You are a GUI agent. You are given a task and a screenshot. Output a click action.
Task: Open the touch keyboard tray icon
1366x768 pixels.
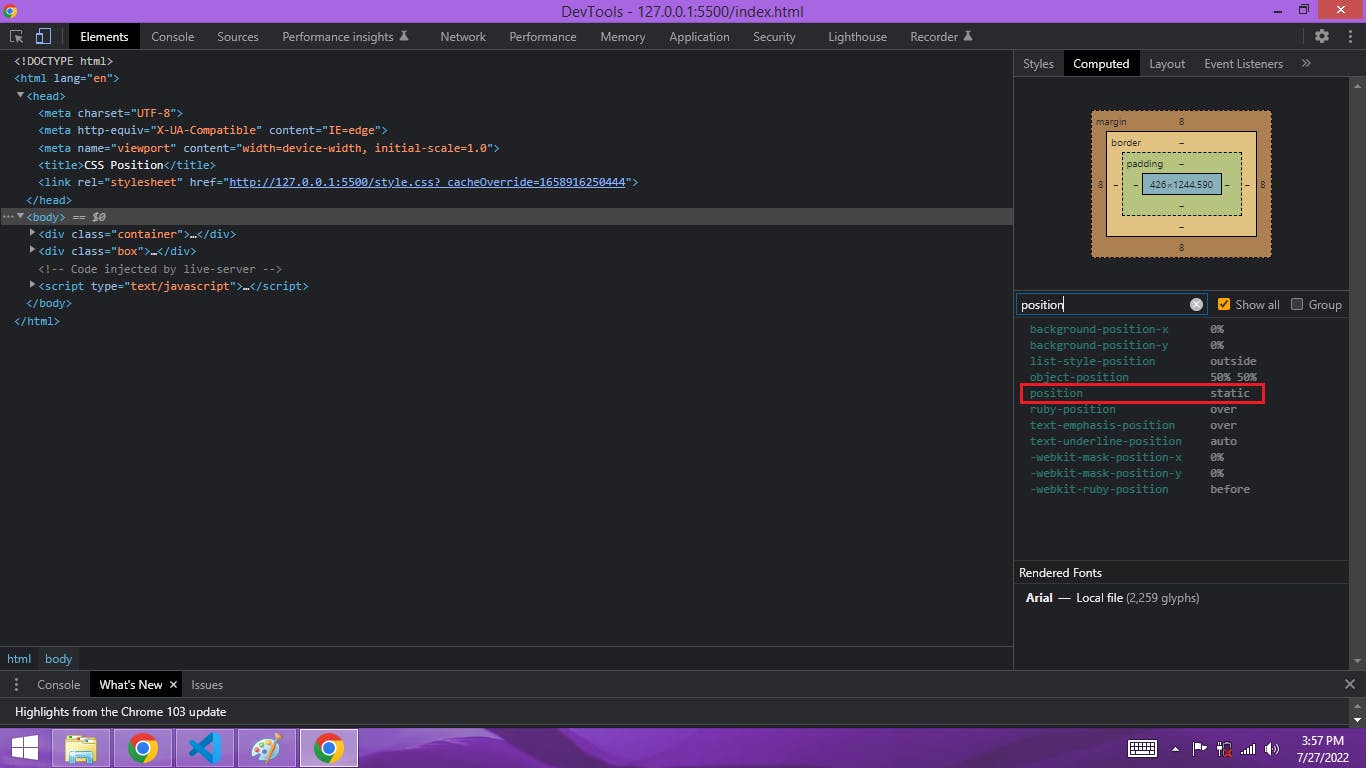point(1142,748)
